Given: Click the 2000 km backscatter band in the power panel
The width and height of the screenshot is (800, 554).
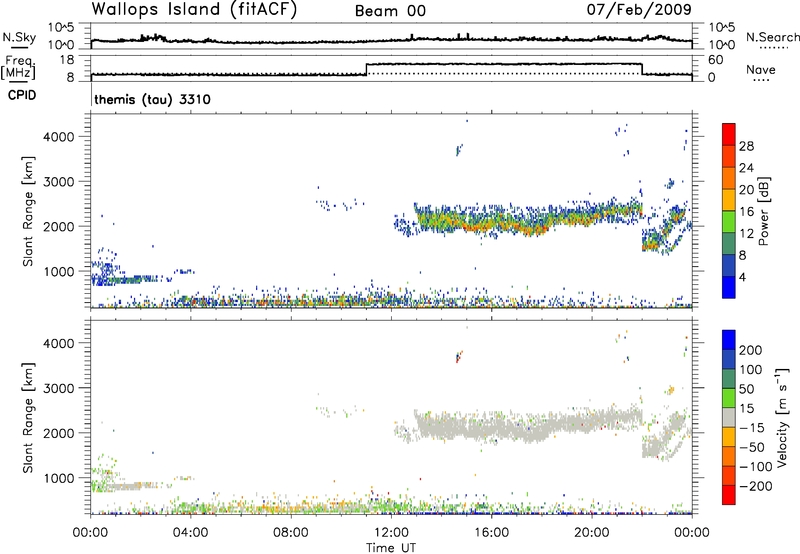Looking at the screenshot, I should coord(528,218).
